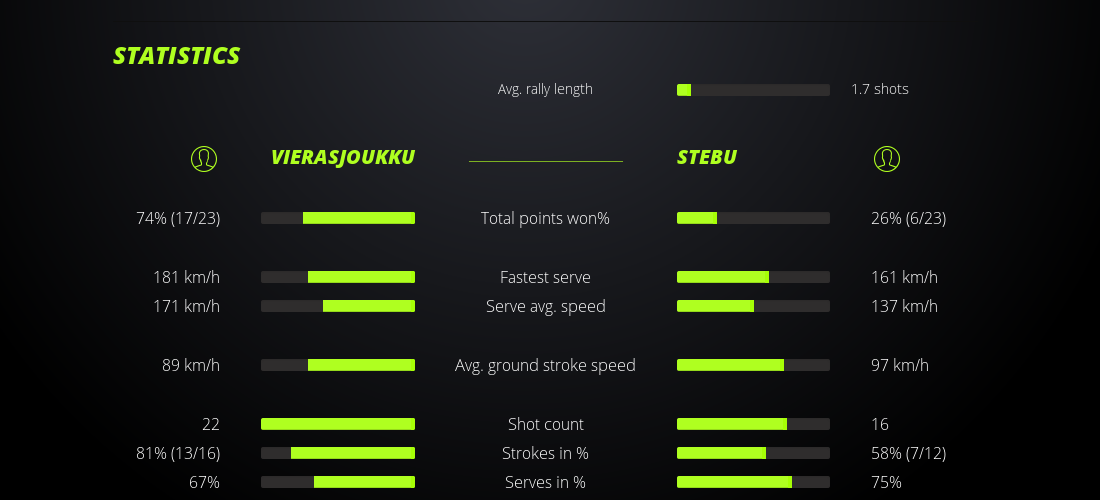Viewport: 1100px width, 500px height.
Task: Click Stebu's Total points won bar
Action: [x=753, y=218]
